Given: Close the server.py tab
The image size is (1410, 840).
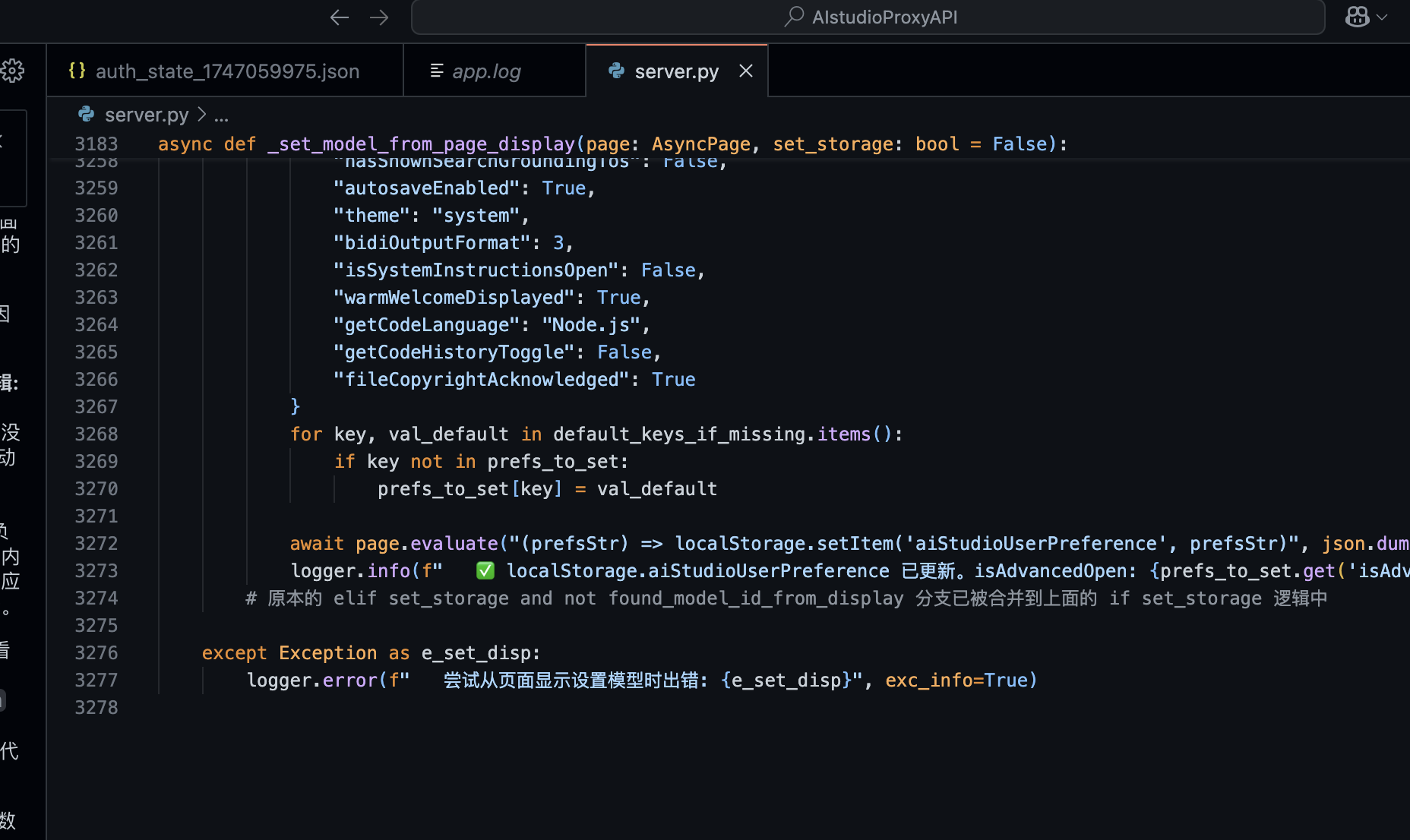Looking at the screenshot, I should (x=746, y=71).
